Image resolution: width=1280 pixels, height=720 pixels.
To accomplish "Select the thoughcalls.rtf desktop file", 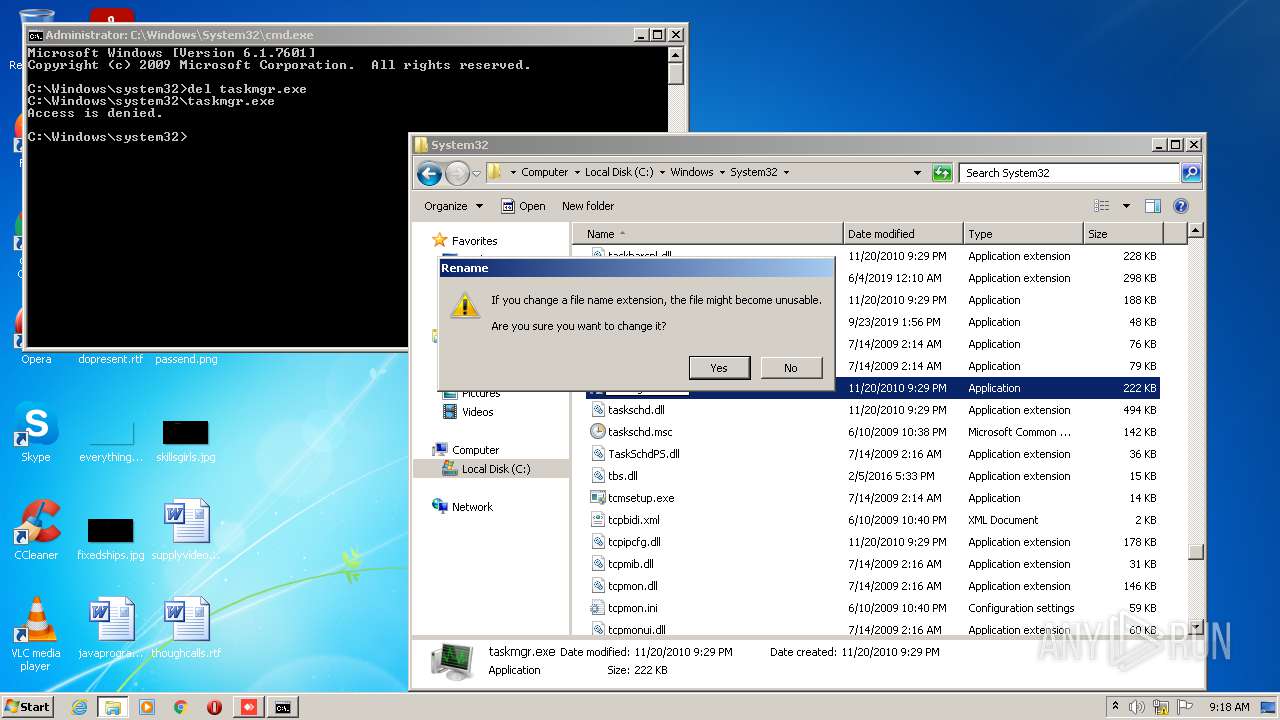I will 186,629.
